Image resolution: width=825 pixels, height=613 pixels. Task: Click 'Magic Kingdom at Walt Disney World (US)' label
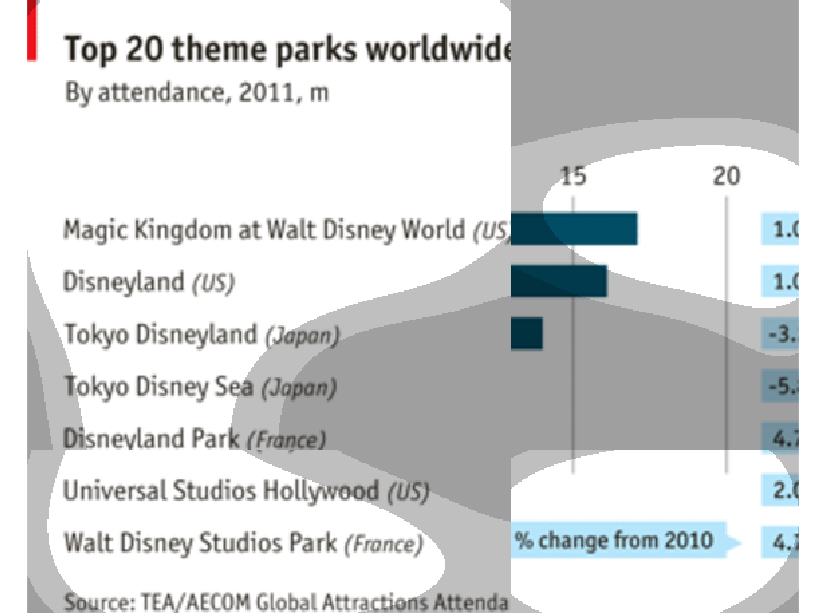coord(287,230)
